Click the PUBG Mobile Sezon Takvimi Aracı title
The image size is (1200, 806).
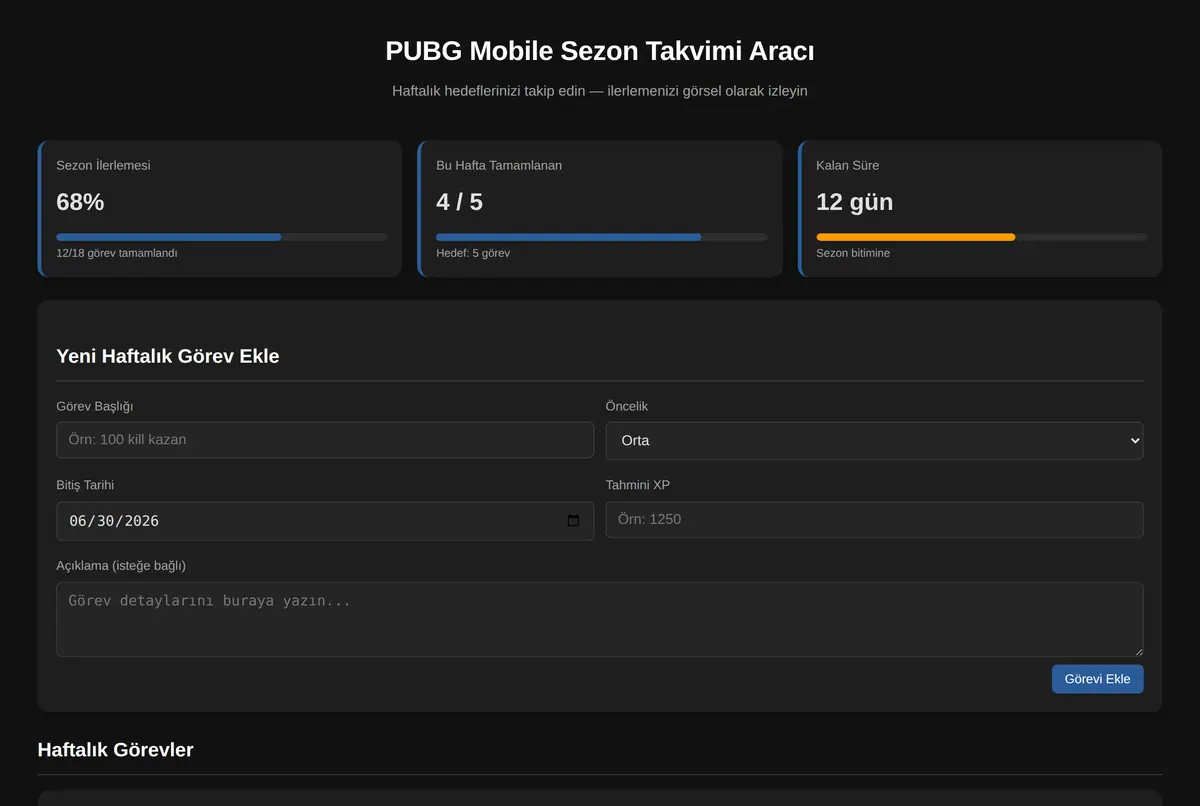(x=600, y=51)
